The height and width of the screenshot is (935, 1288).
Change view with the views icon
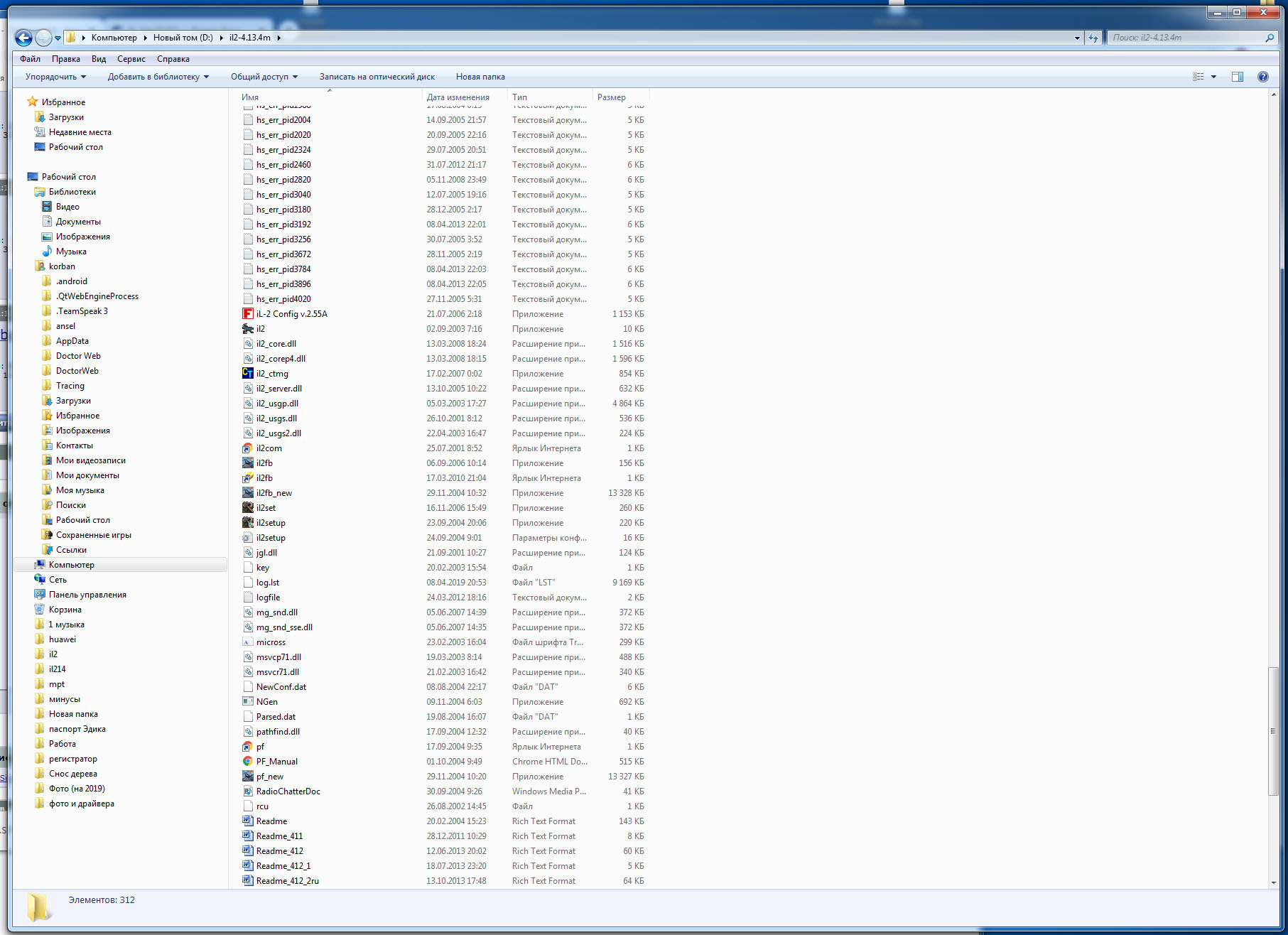[x=1198, y=77]
